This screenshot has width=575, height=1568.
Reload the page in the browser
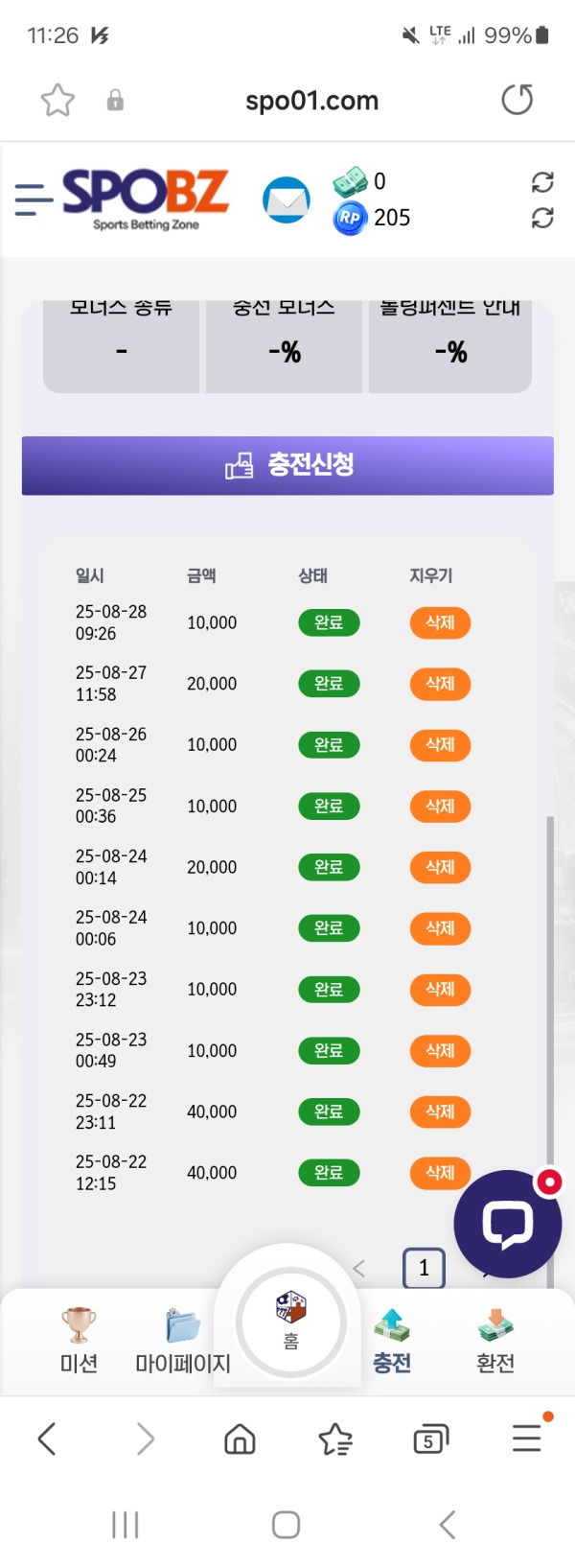[x=517, y=100]
